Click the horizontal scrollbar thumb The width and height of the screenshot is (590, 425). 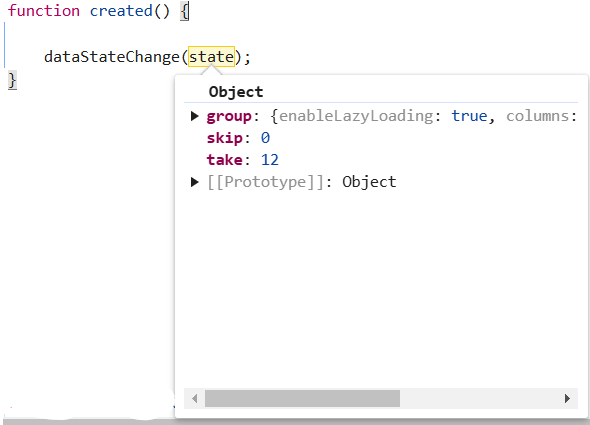click(x=302, y=398)
